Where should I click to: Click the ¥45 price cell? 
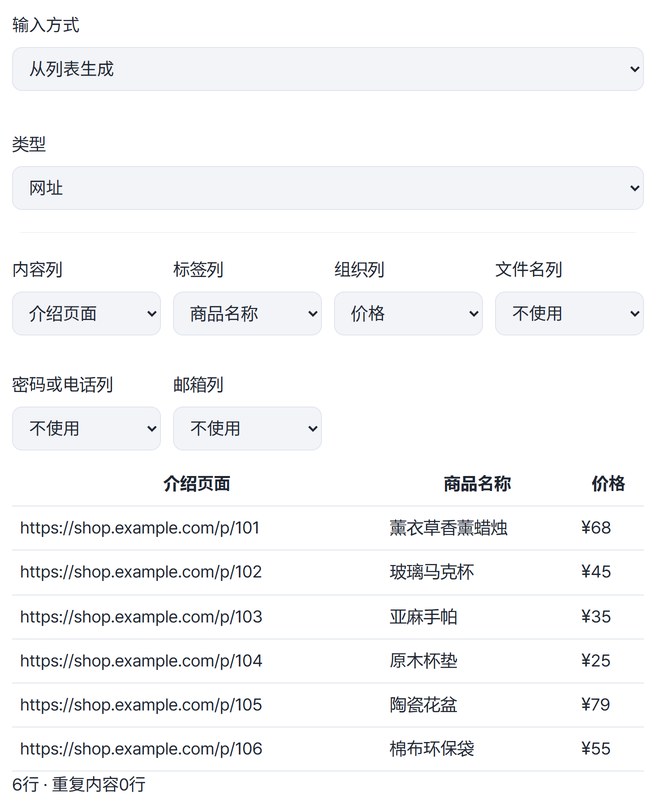point(596,572)
